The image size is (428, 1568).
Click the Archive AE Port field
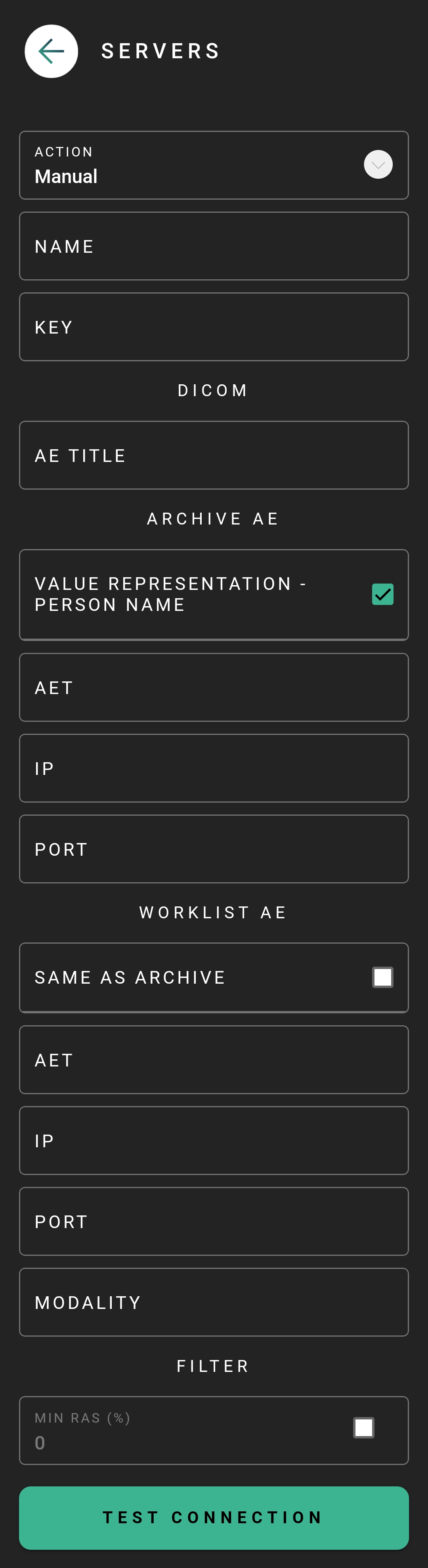[214, 849]
